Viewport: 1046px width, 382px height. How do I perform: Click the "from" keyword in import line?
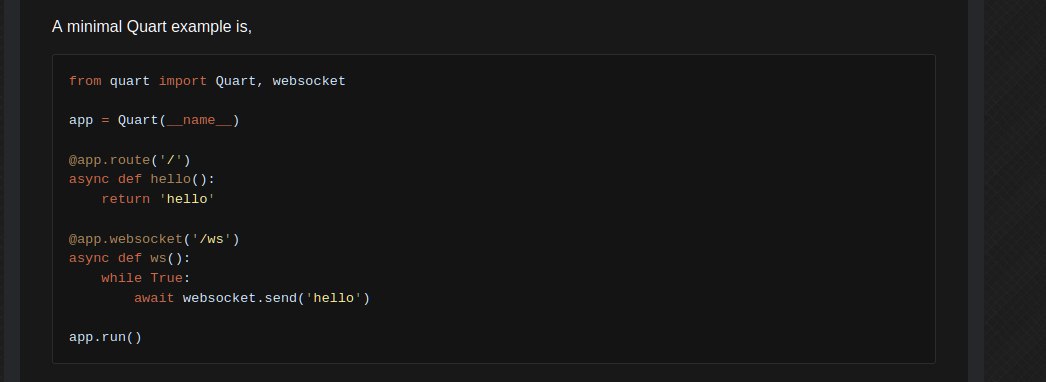[85, 81]
